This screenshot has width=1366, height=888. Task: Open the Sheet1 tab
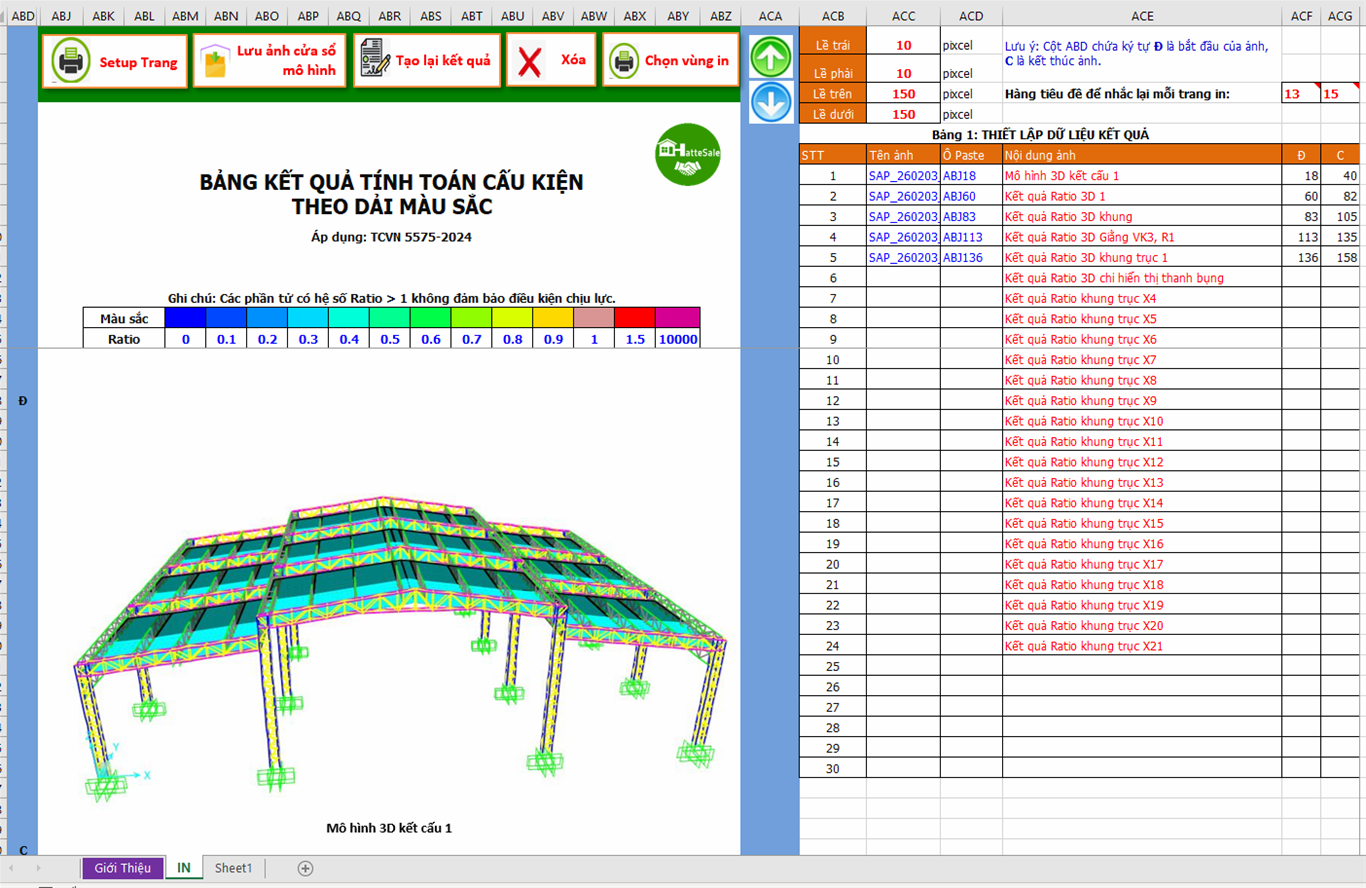coord(234,868)
